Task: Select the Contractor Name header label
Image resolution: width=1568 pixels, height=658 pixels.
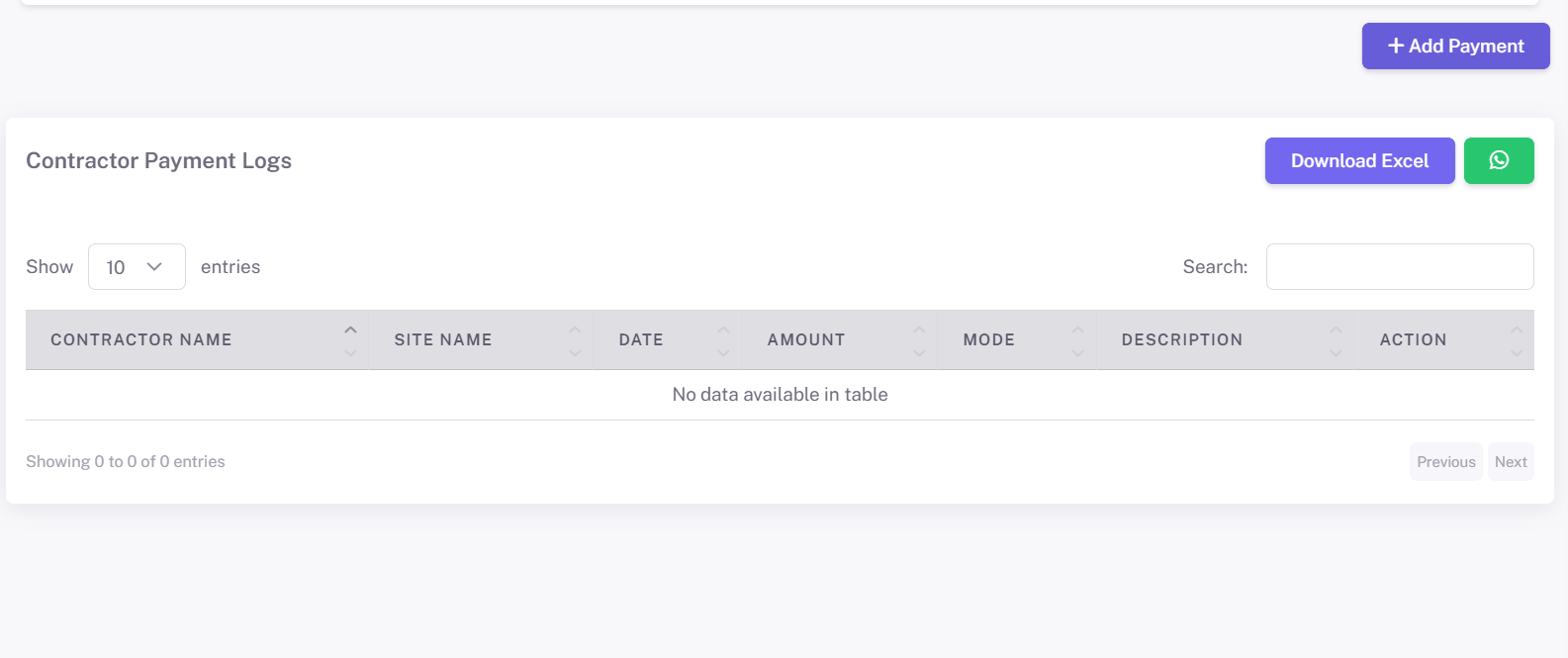Action: tap(141, 340)
